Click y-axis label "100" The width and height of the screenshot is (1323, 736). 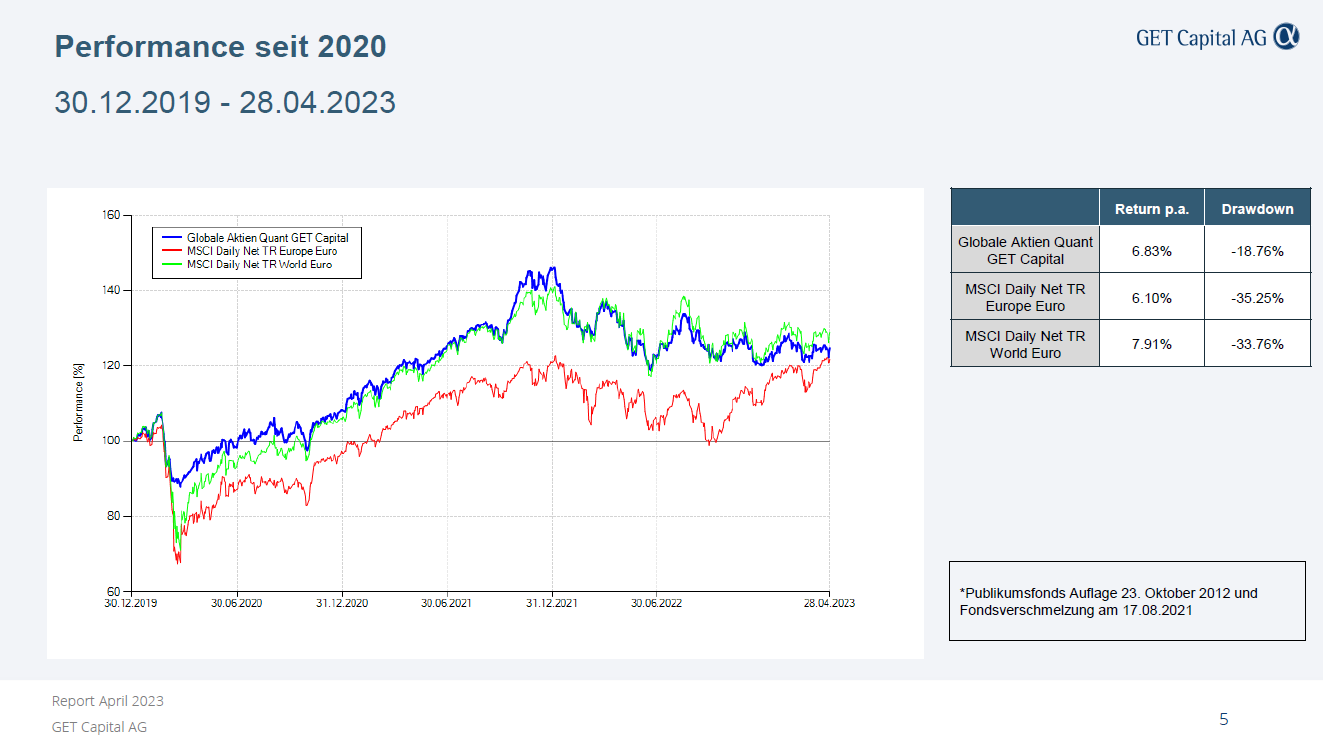[x=111, y=440]
